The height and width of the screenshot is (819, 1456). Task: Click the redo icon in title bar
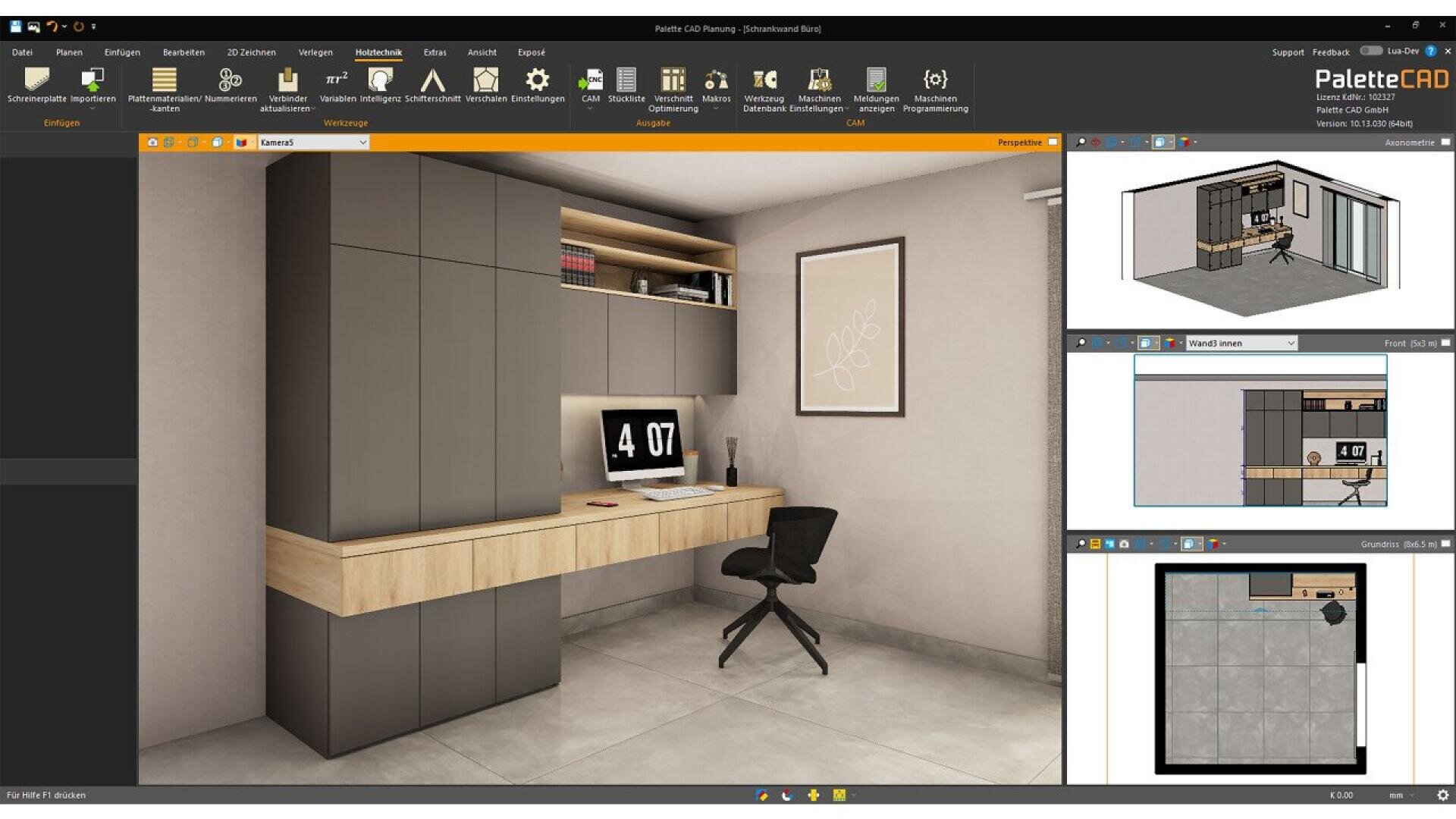pyautogui.click(x=77, y=27)
